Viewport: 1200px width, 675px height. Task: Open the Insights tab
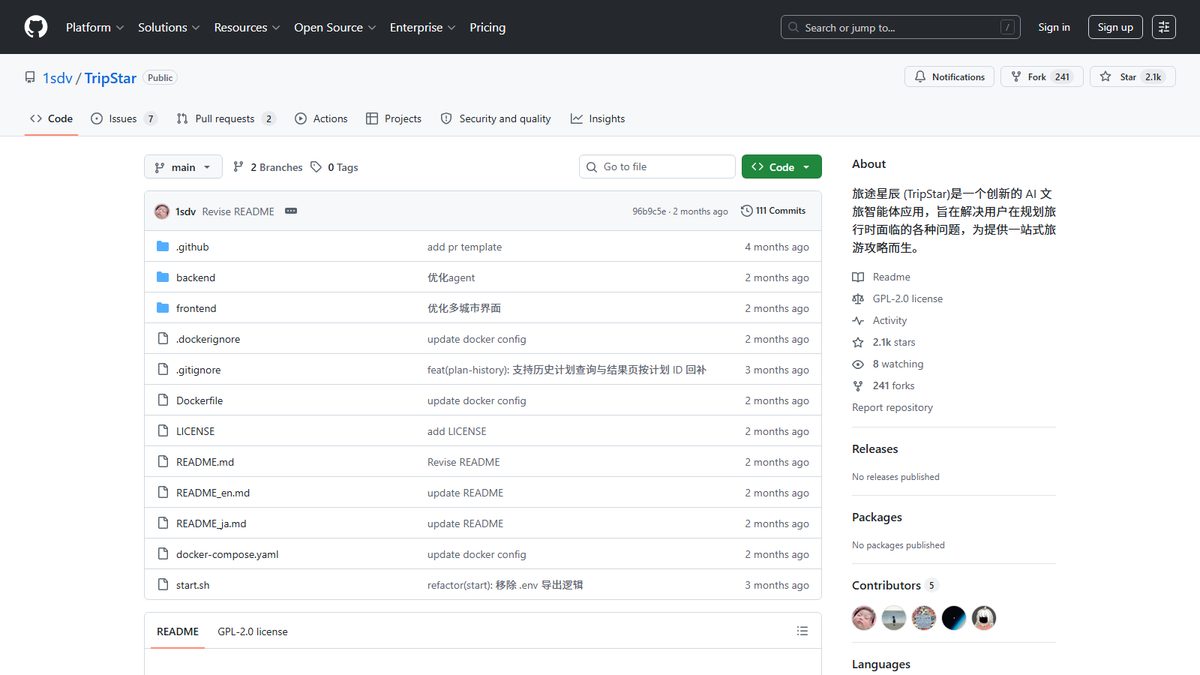coord(597,118)
